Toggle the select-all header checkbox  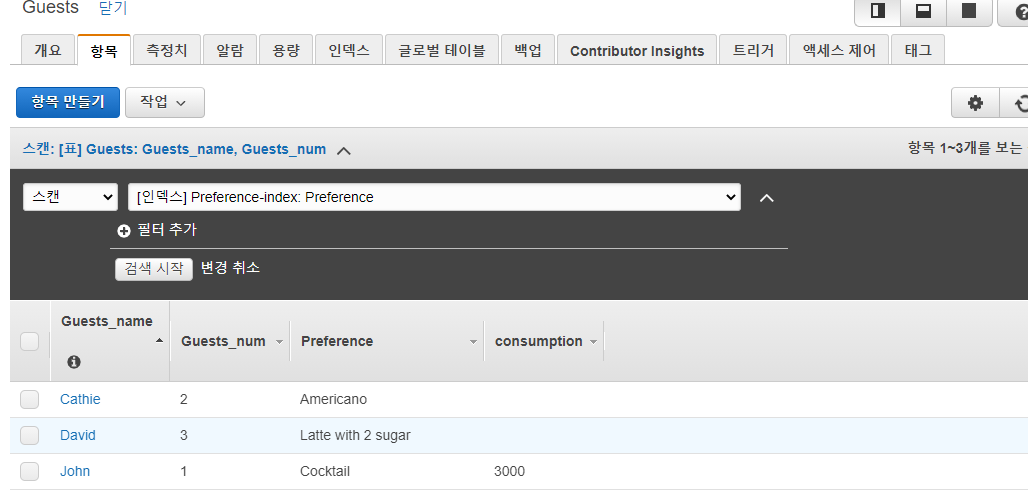coord(30,341)
